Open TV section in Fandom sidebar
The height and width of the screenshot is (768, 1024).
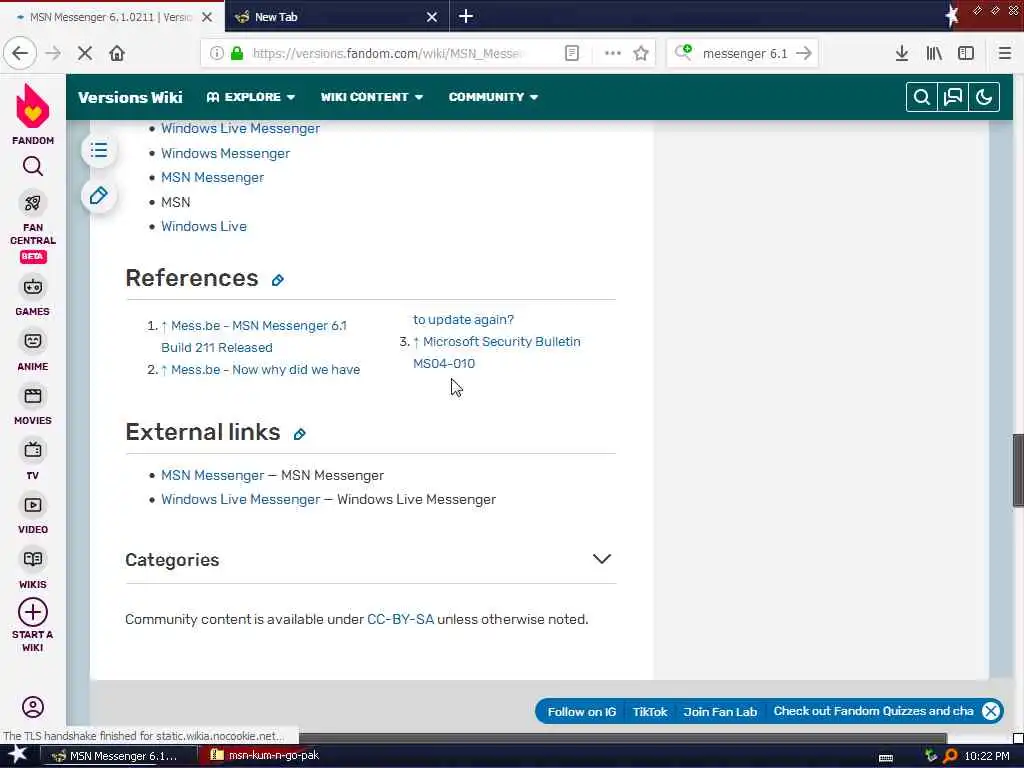click(x=33, y=460)
